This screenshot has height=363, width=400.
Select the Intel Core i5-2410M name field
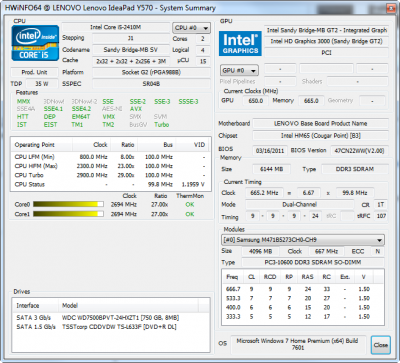(115, 27)
